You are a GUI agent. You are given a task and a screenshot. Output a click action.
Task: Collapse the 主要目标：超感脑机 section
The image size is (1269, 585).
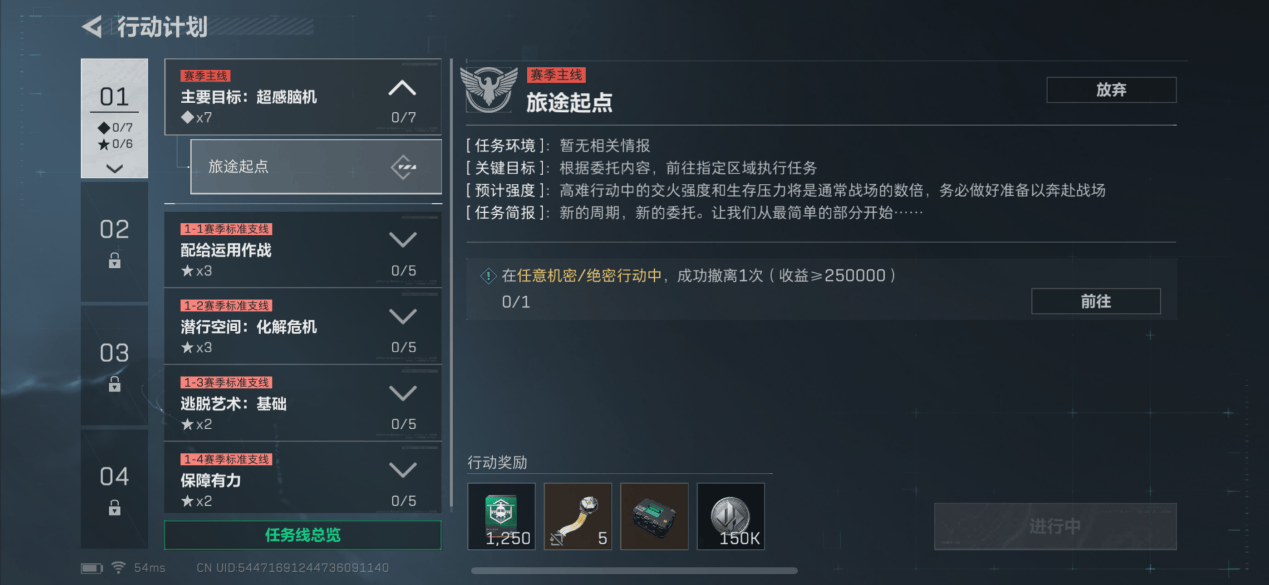(402, 89)
